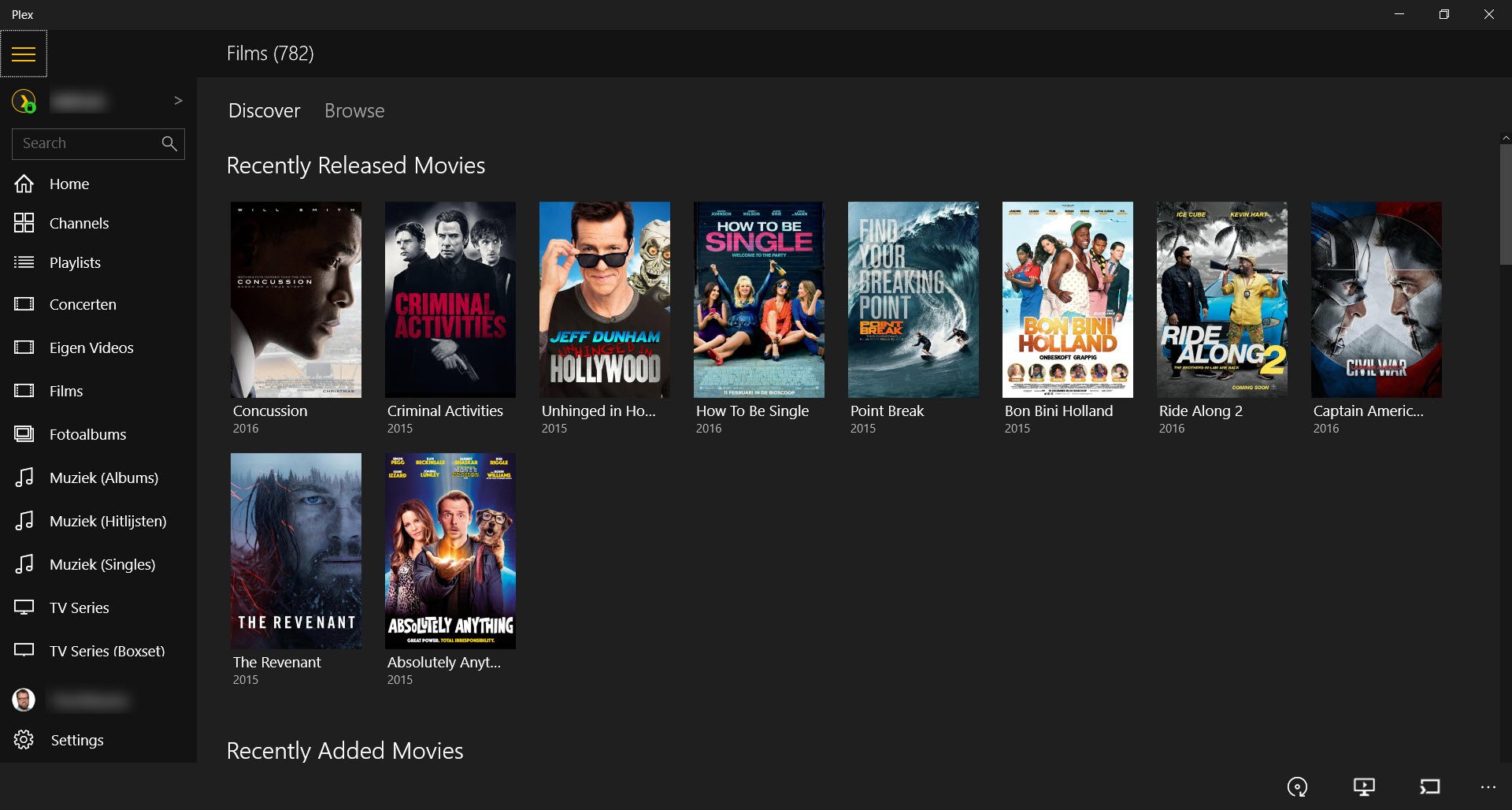Open Playlists via list icon

tap(24, 262)
